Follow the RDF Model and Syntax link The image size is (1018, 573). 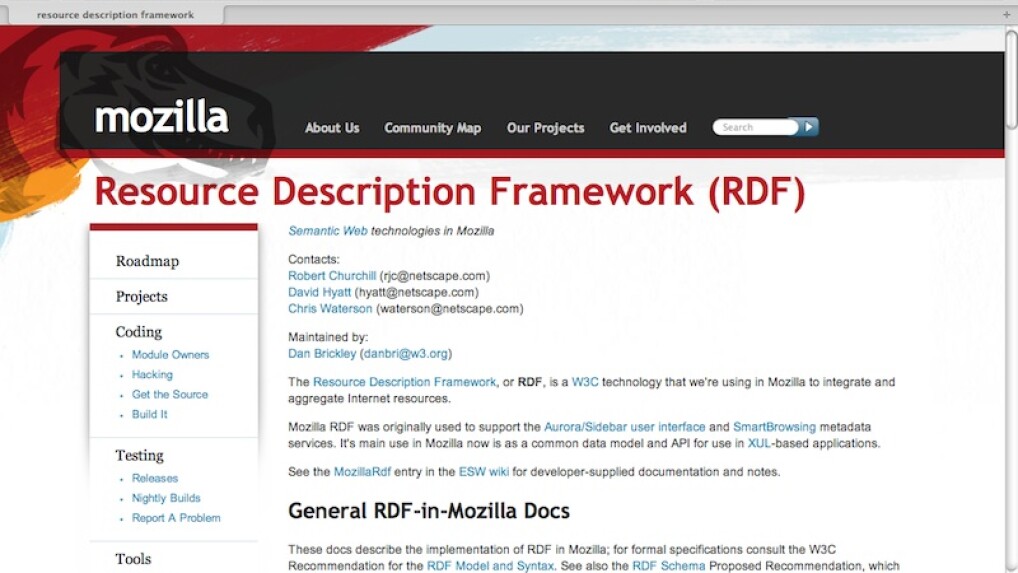pos(490,566)
